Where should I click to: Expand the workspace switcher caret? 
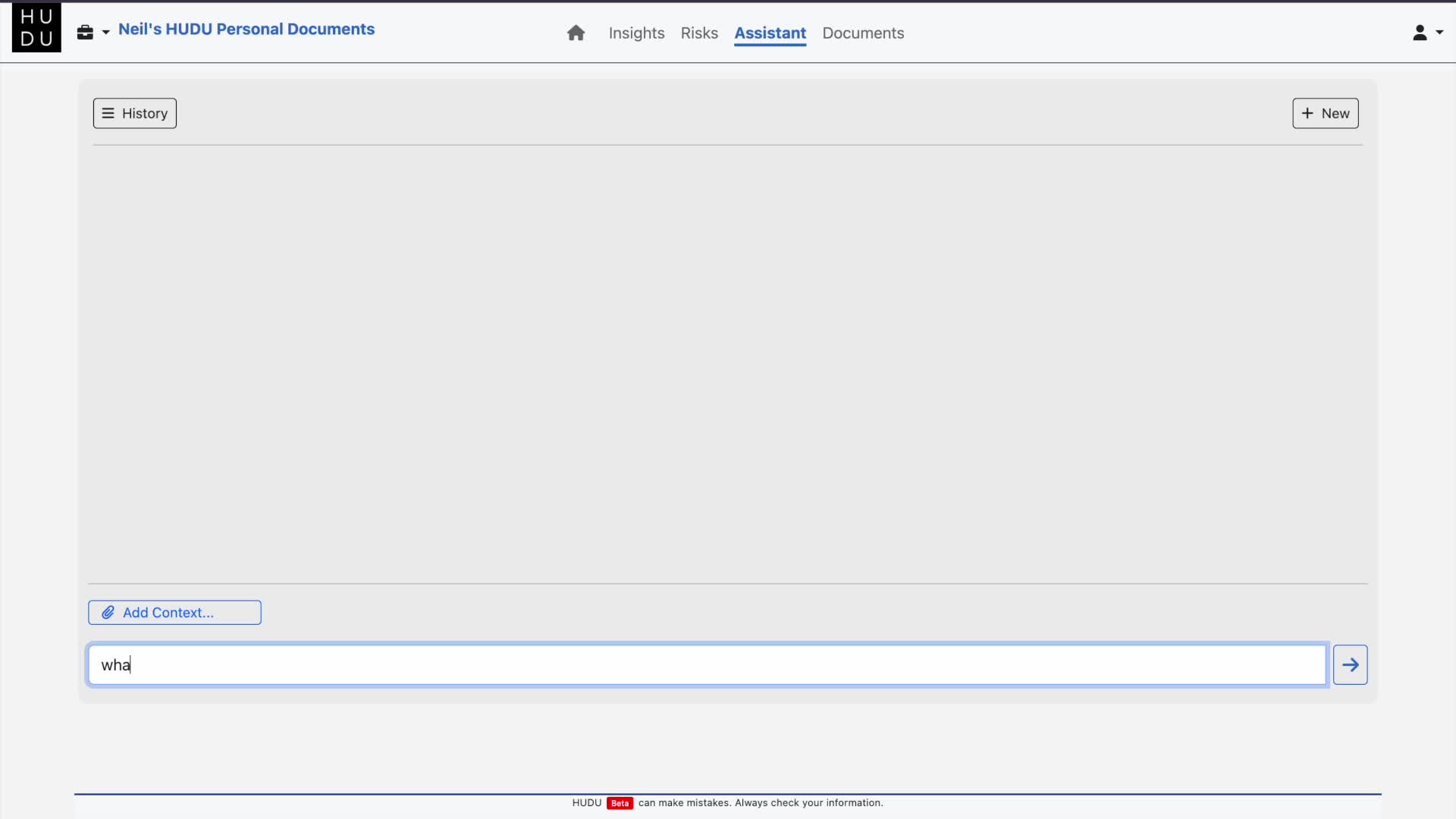coord(106,32)
